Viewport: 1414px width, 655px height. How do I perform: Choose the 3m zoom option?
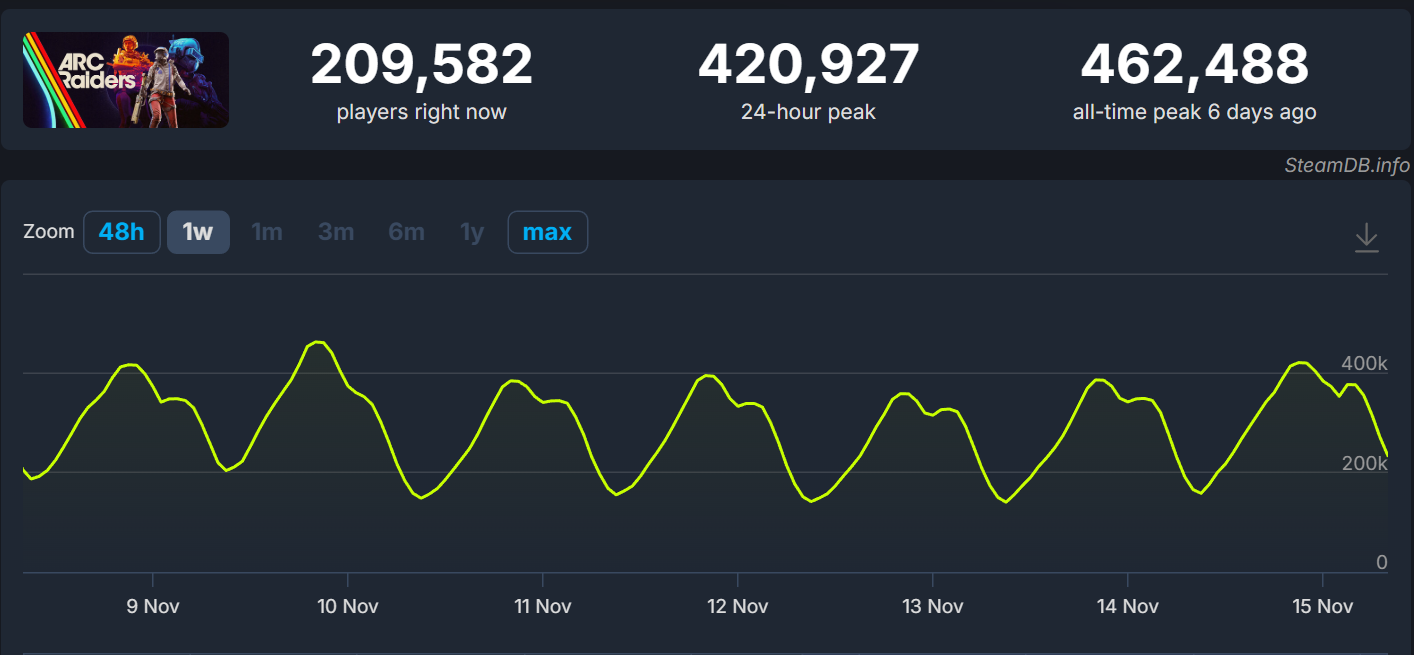coord(336,232)
